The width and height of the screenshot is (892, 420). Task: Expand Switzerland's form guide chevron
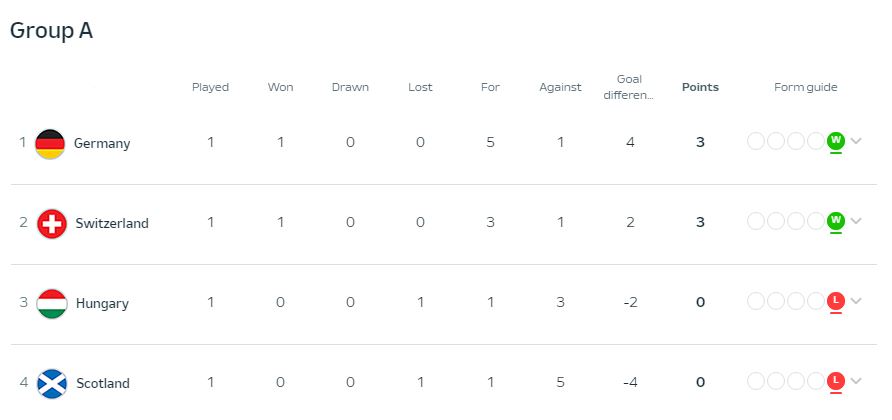[856, 221]
